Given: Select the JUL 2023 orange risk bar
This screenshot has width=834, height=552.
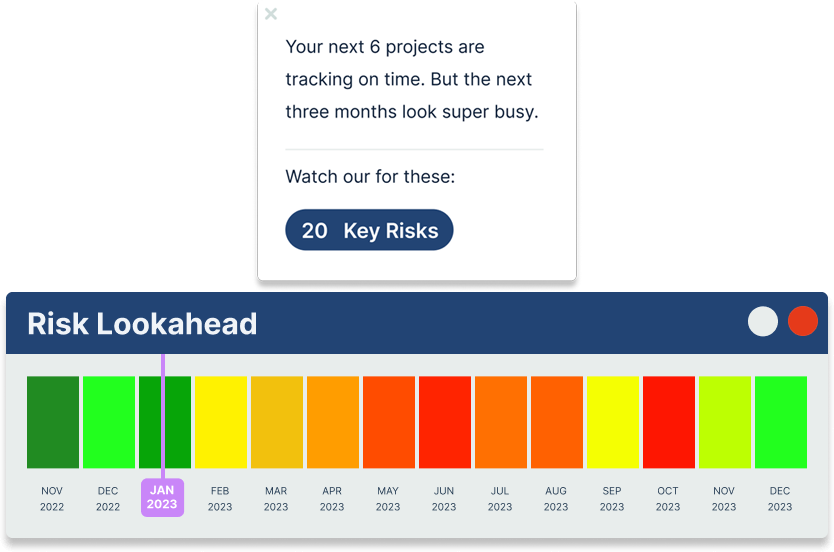Looking at the screenshot, I should click(501, 422).
